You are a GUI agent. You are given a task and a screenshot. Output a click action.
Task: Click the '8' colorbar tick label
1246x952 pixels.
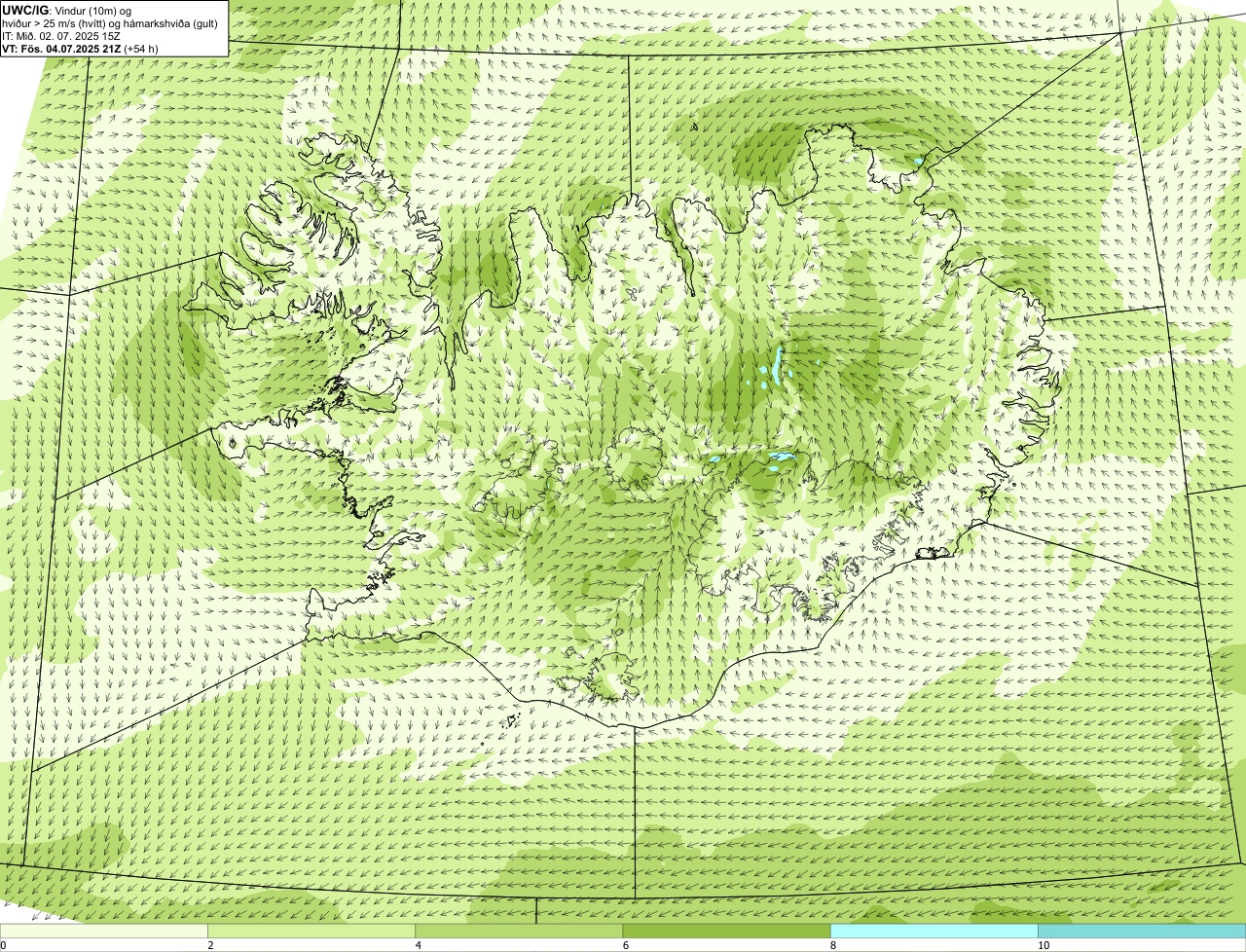click(x=833, y=945)
